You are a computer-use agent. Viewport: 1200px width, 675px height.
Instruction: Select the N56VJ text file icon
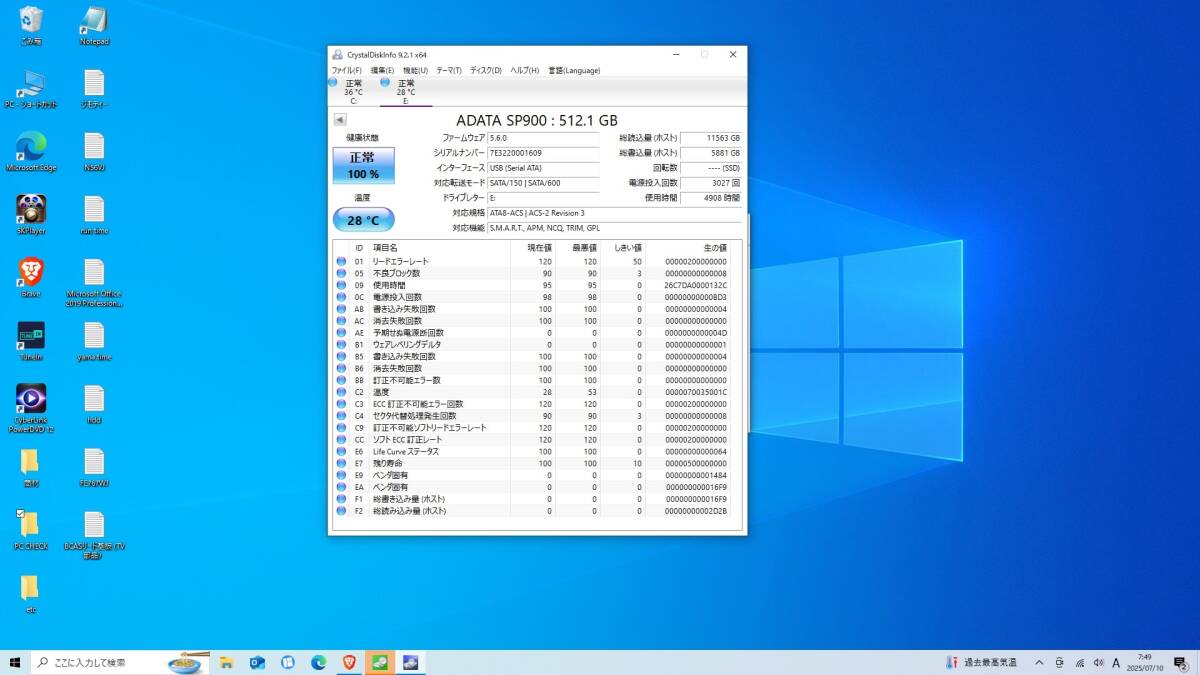tap(94, 152)
